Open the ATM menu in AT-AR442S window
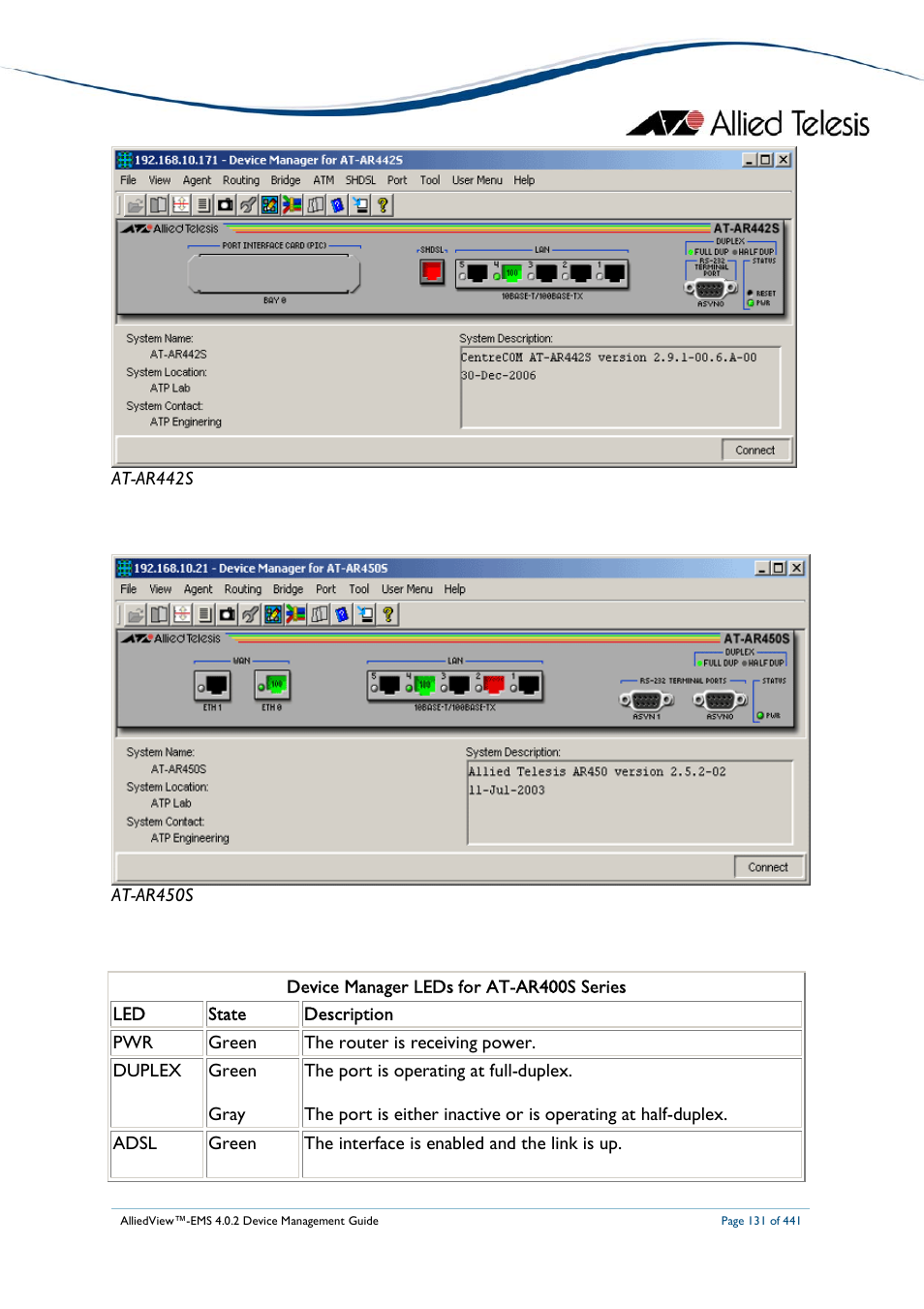Screen dimensions: 924x1309 [x=323, y=180]
